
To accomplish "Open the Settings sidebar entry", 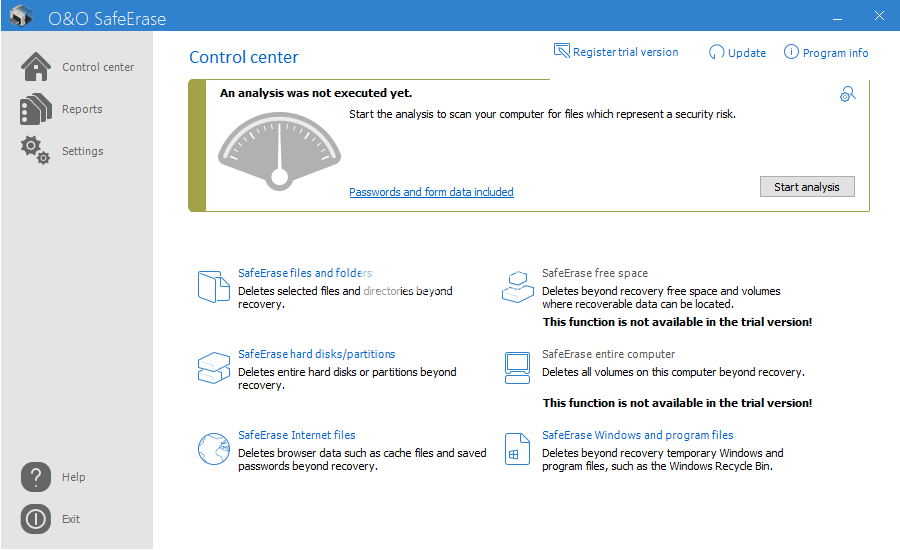I will click(x=83, y=151).
